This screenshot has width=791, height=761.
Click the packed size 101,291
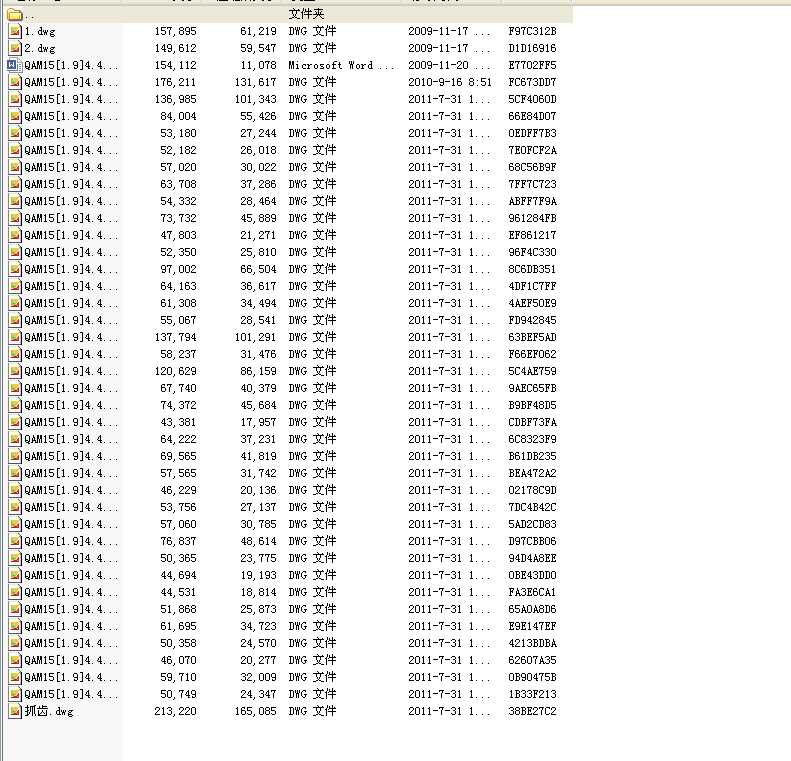pyautogui.click(x=255, y=337)
